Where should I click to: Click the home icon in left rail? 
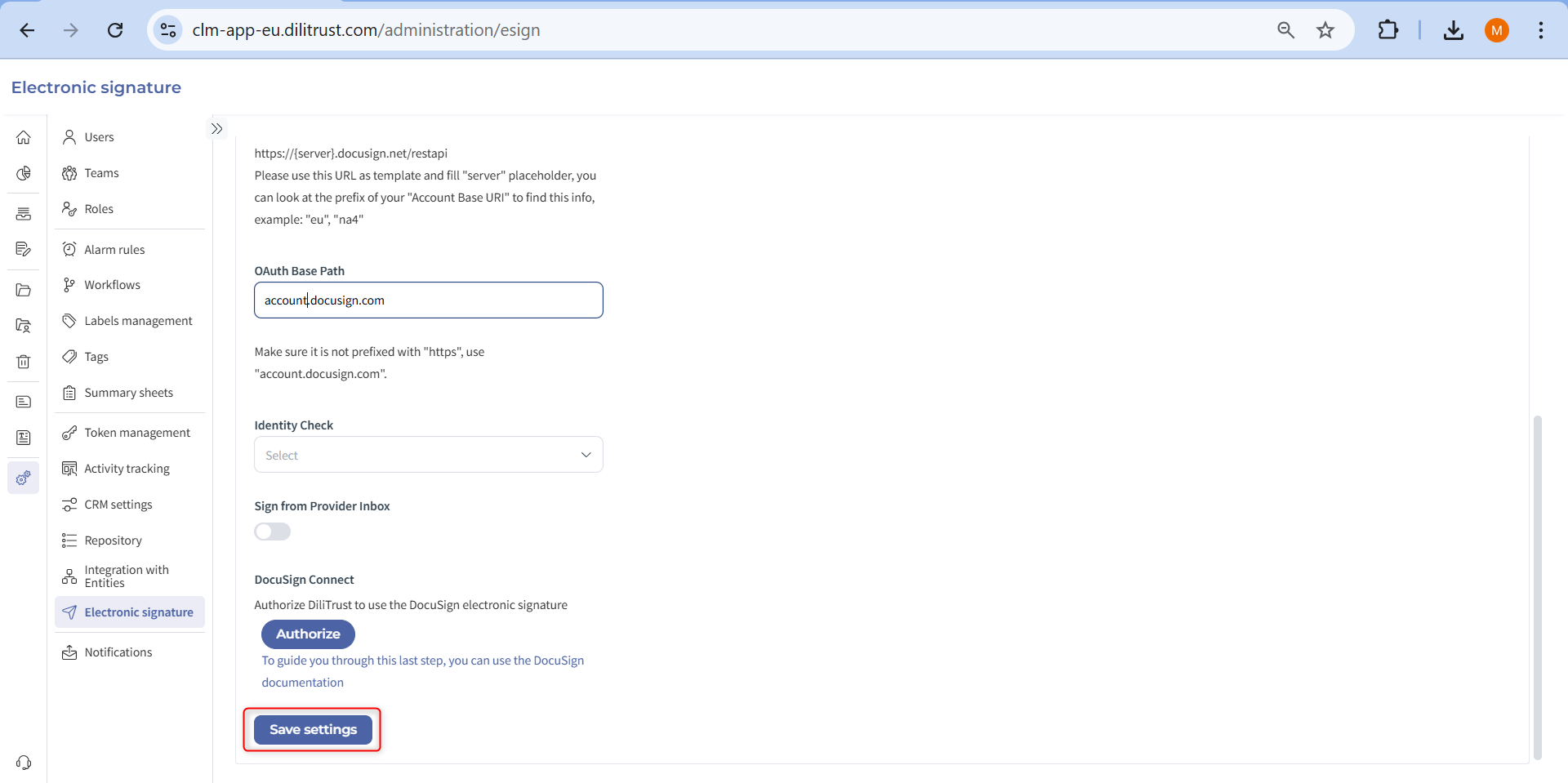tap(24, 137)
